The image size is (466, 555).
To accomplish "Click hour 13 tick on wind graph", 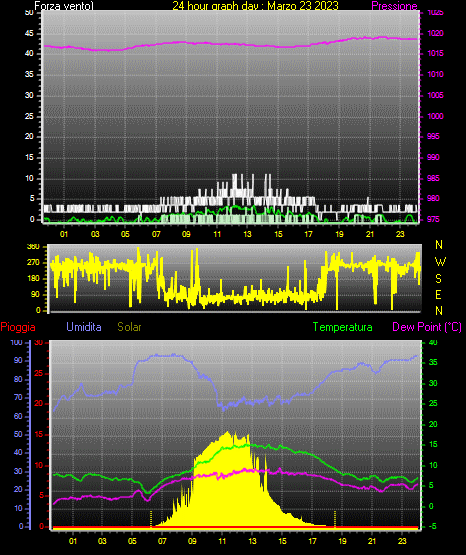I will click(247, 234).
